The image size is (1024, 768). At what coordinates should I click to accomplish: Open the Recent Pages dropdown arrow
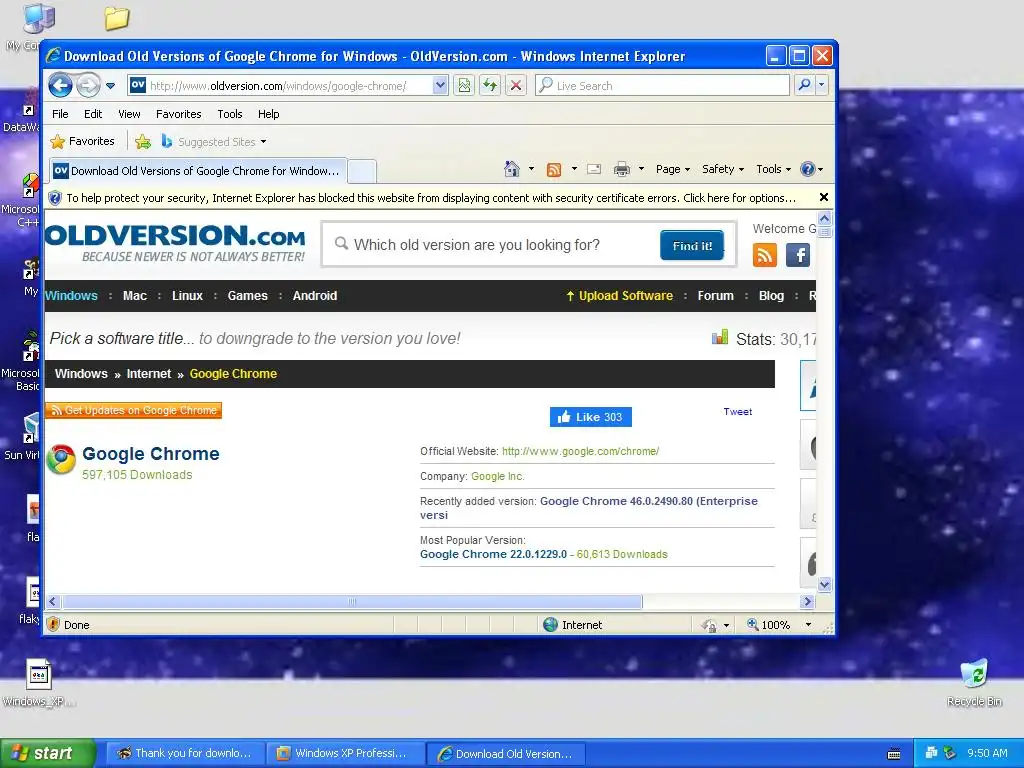pos(110,86)
